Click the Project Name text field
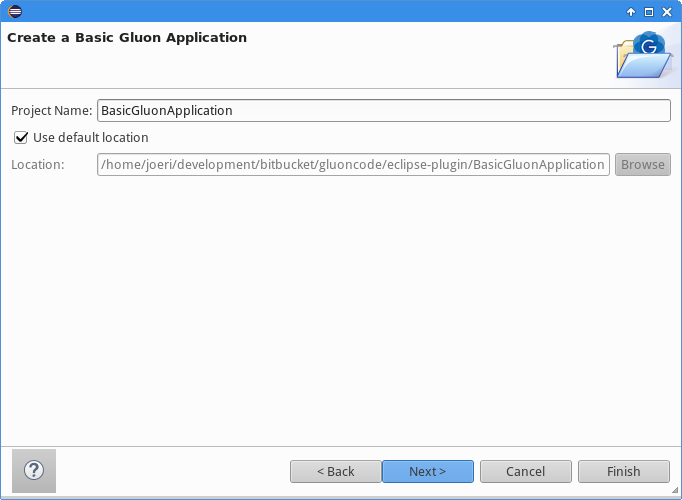Viewport: 682px width, 500px height. point(384,110)
